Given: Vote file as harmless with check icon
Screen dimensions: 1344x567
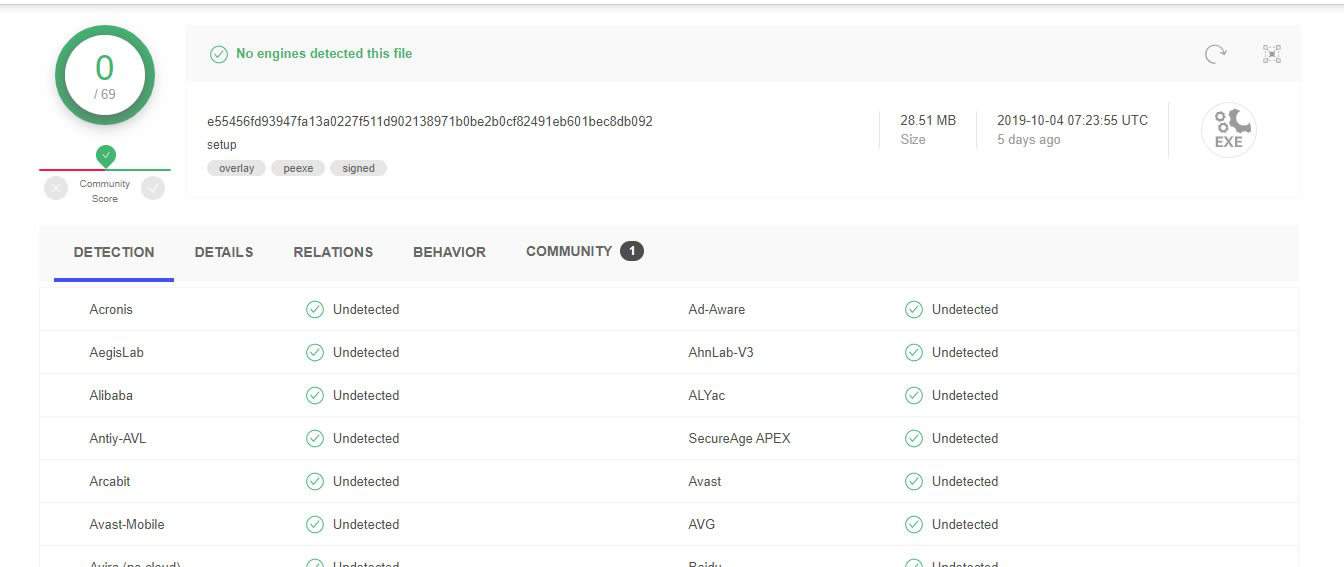Looking at the screenshot, I should (153, 188).
